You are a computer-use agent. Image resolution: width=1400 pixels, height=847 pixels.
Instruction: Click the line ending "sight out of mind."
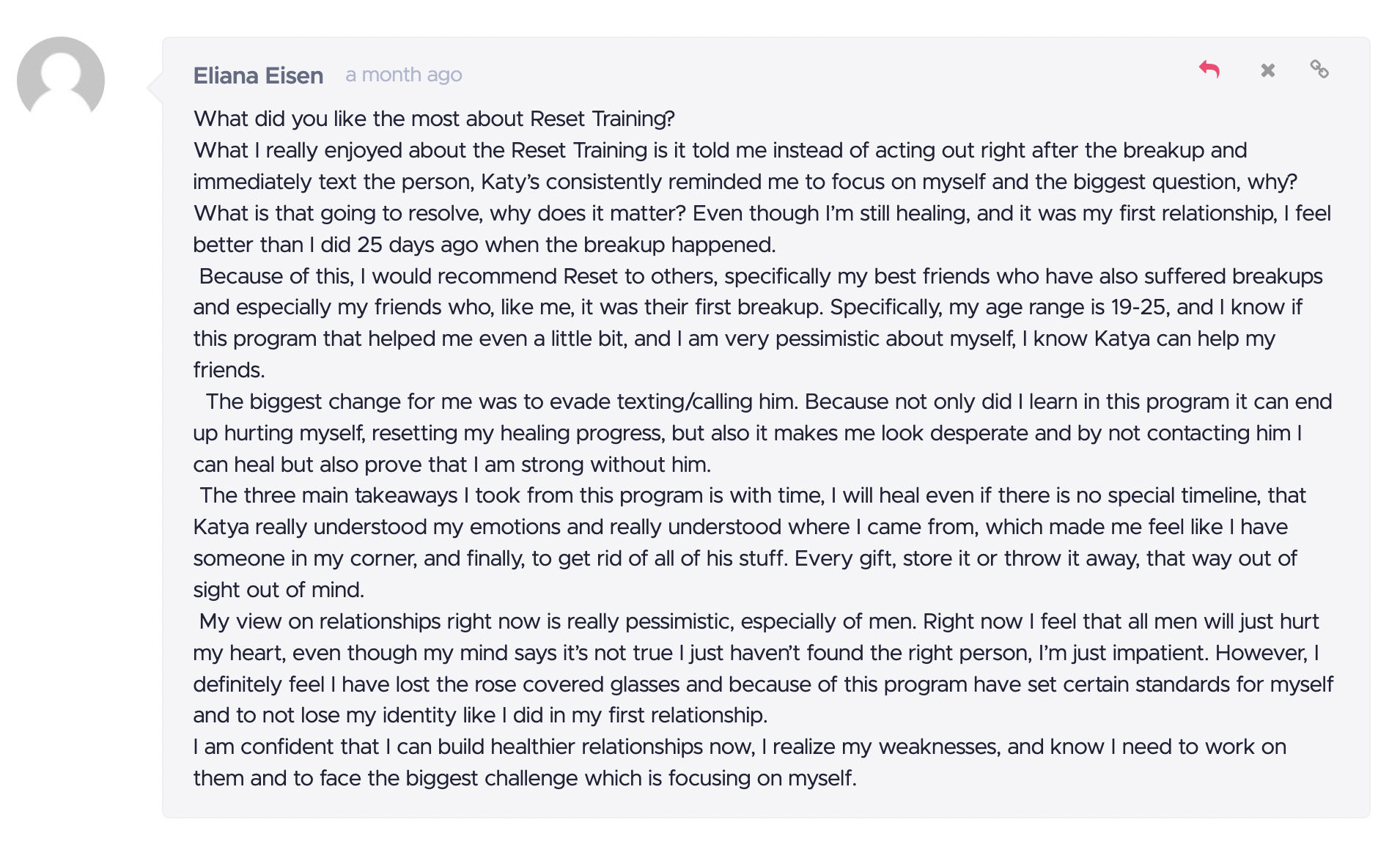(x=279, y=590)
